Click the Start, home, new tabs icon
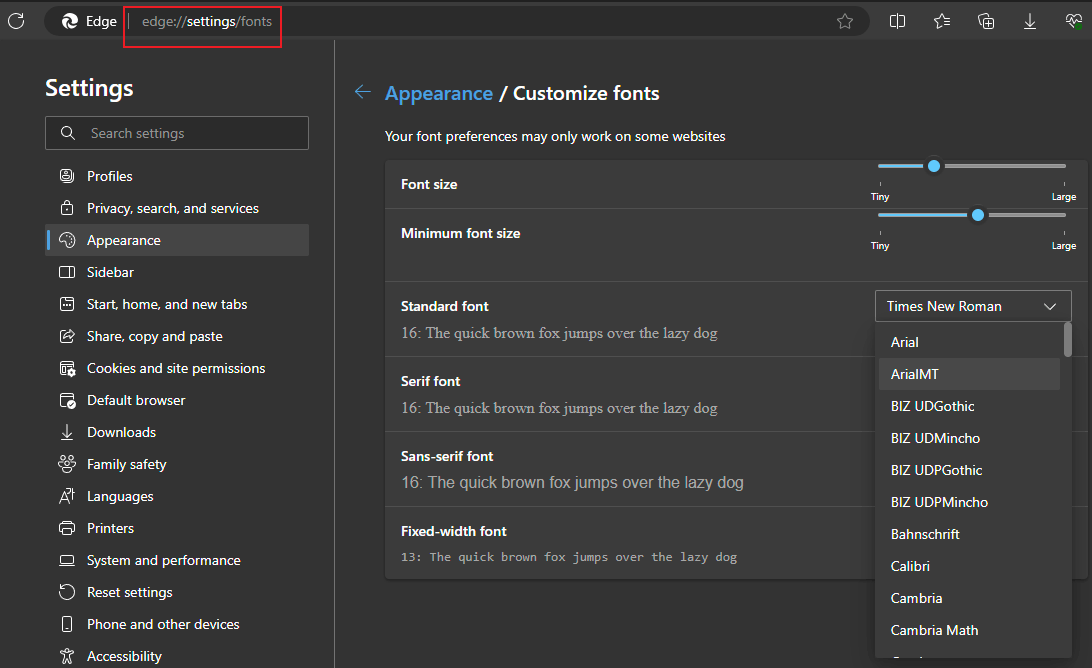 click(67, 304)
